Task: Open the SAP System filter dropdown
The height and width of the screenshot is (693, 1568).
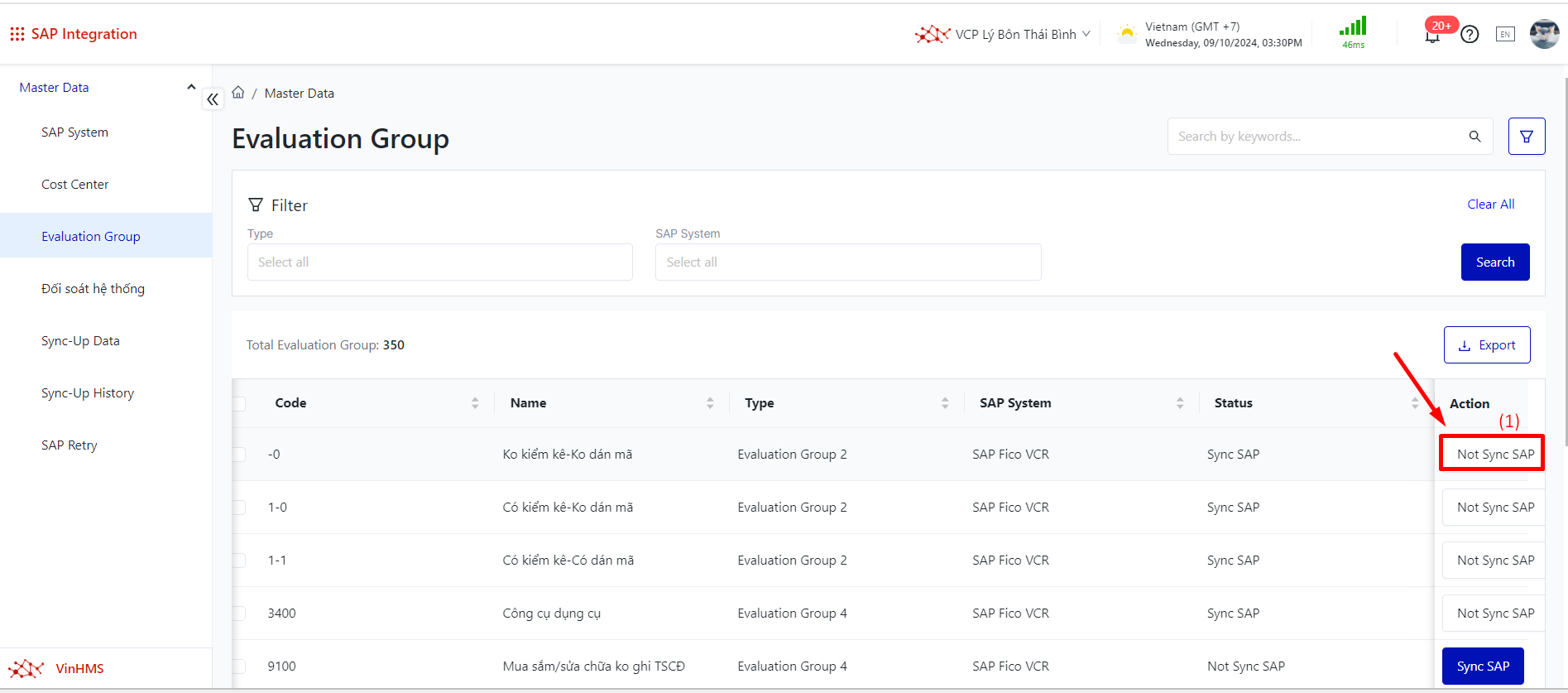Action: point(847,262)
